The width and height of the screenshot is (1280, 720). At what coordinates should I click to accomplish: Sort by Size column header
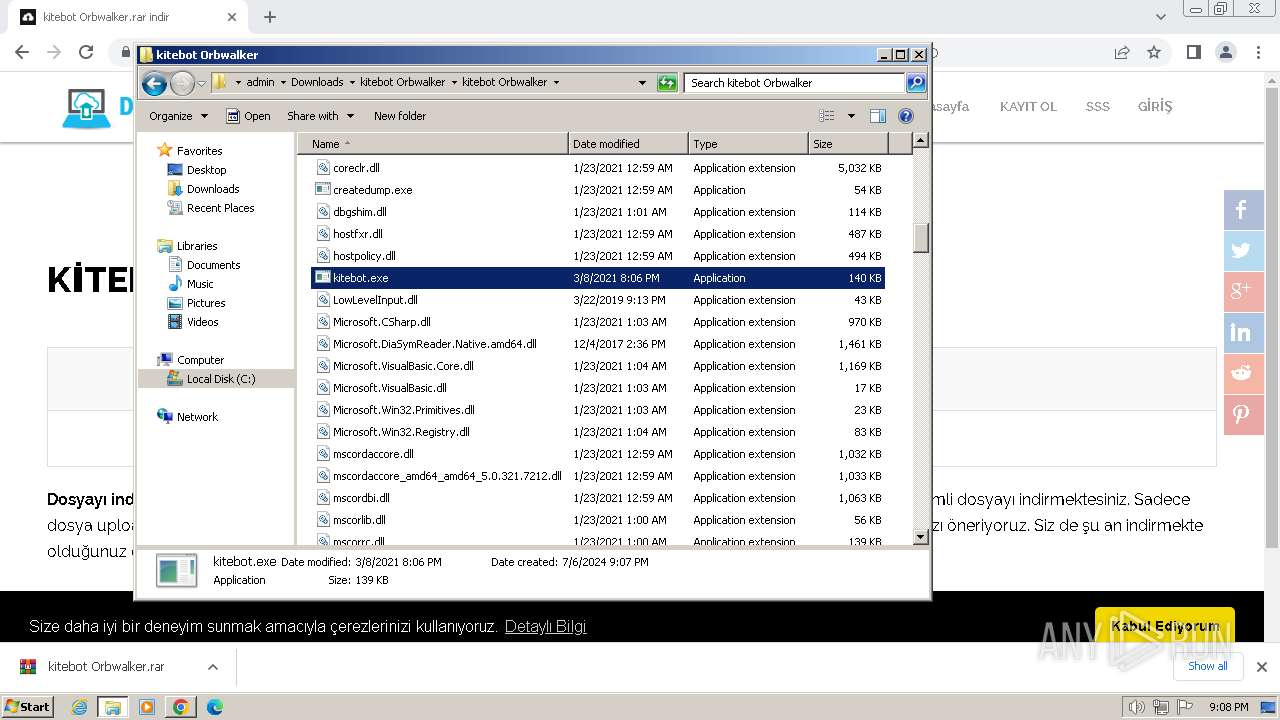coord(848,144)
